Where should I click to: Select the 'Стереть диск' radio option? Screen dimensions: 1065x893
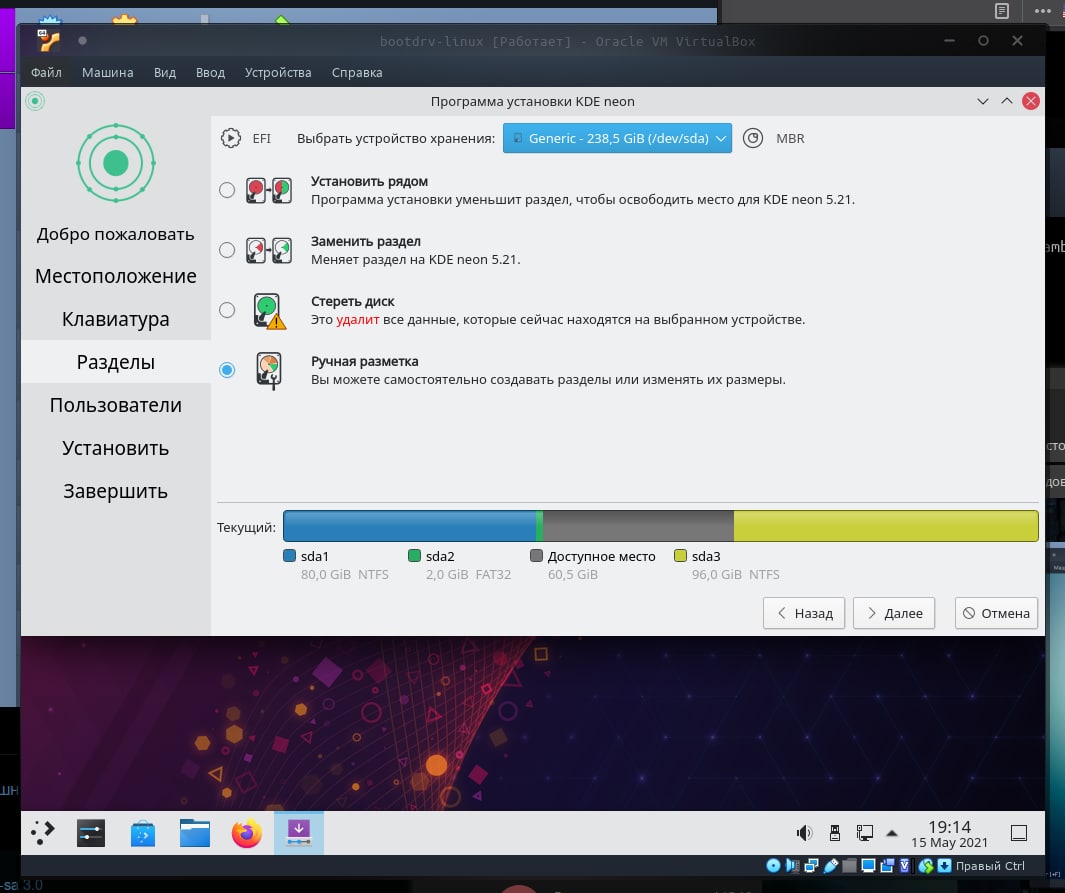tap(227, 310)
